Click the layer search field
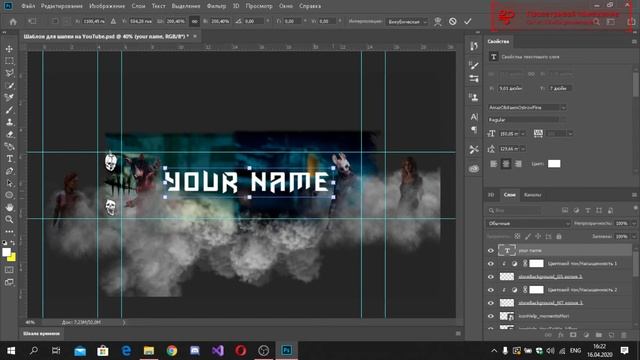Screen dimensions: 640x360 point(516,210)
